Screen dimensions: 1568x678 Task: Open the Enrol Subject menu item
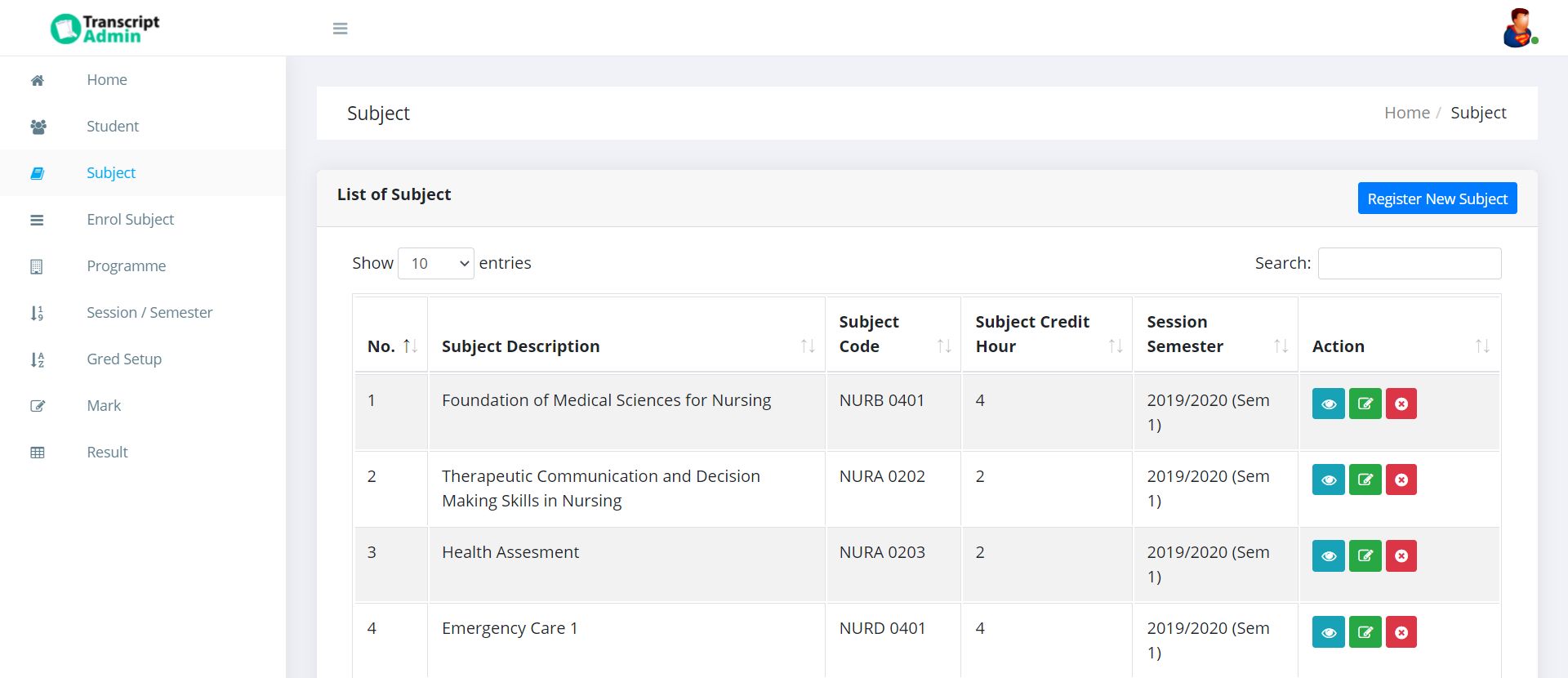[130, 220]
